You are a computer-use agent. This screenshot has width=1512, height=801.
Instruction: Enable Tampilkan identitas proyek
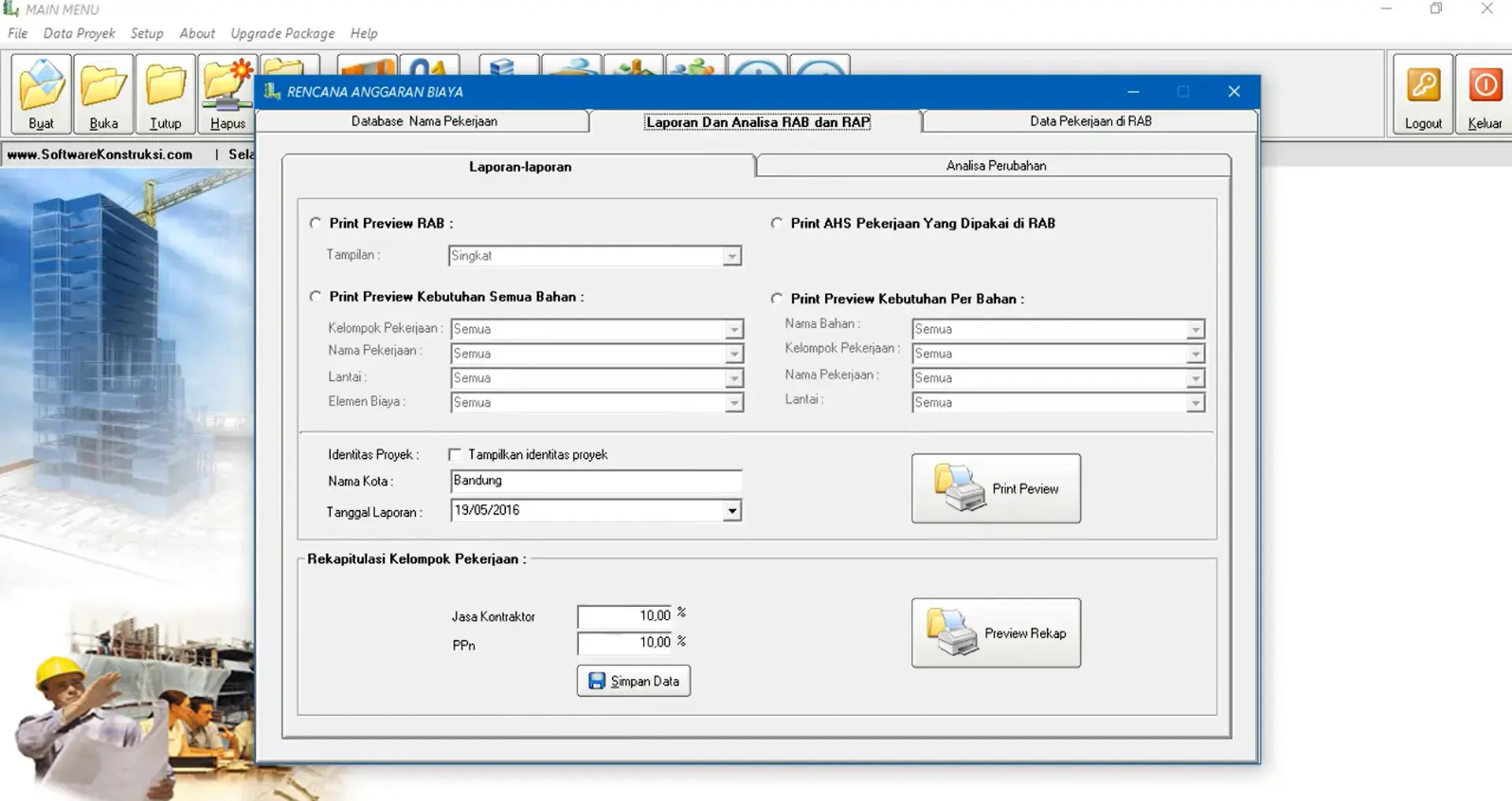[455, 454]
